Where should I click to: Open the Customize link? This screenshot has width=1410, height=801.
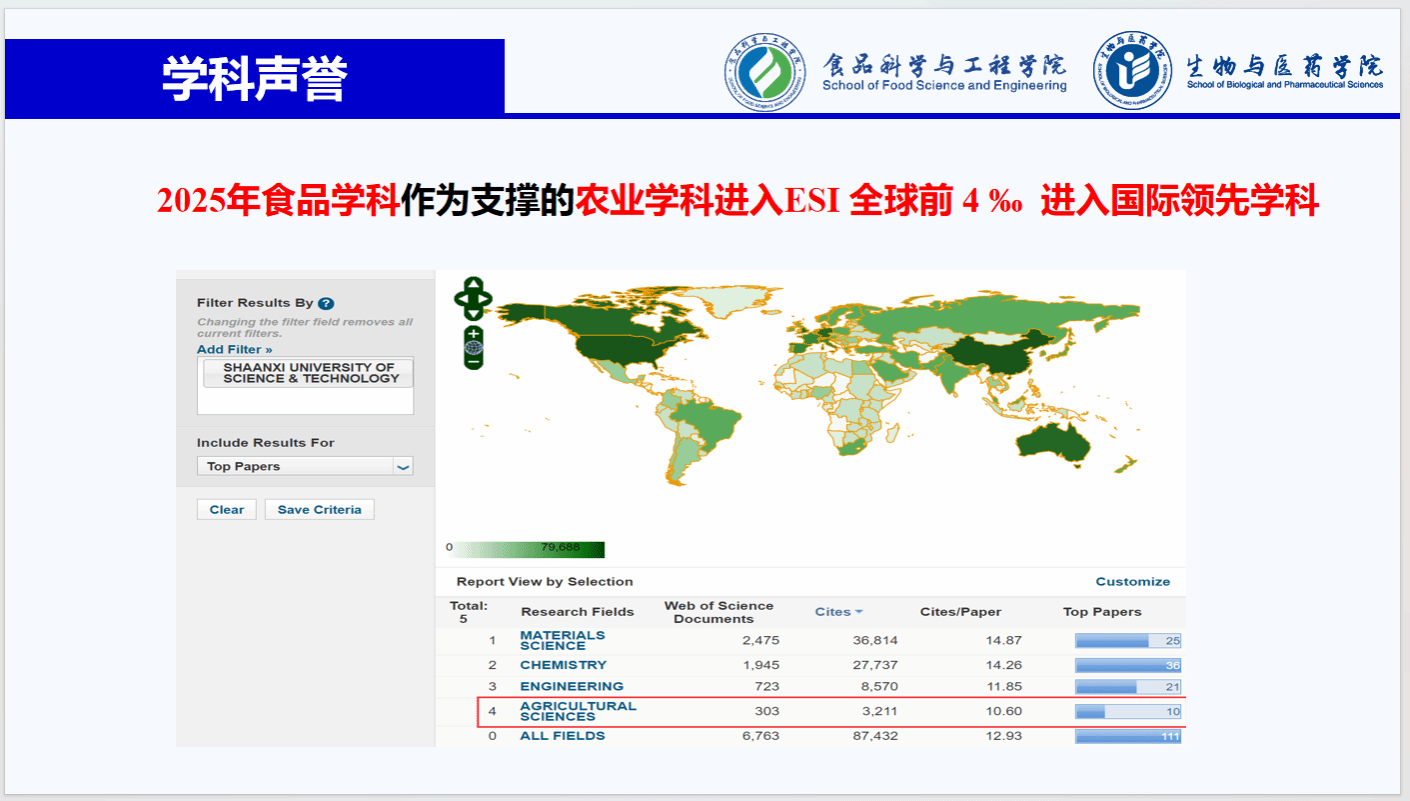point(1132,581)
